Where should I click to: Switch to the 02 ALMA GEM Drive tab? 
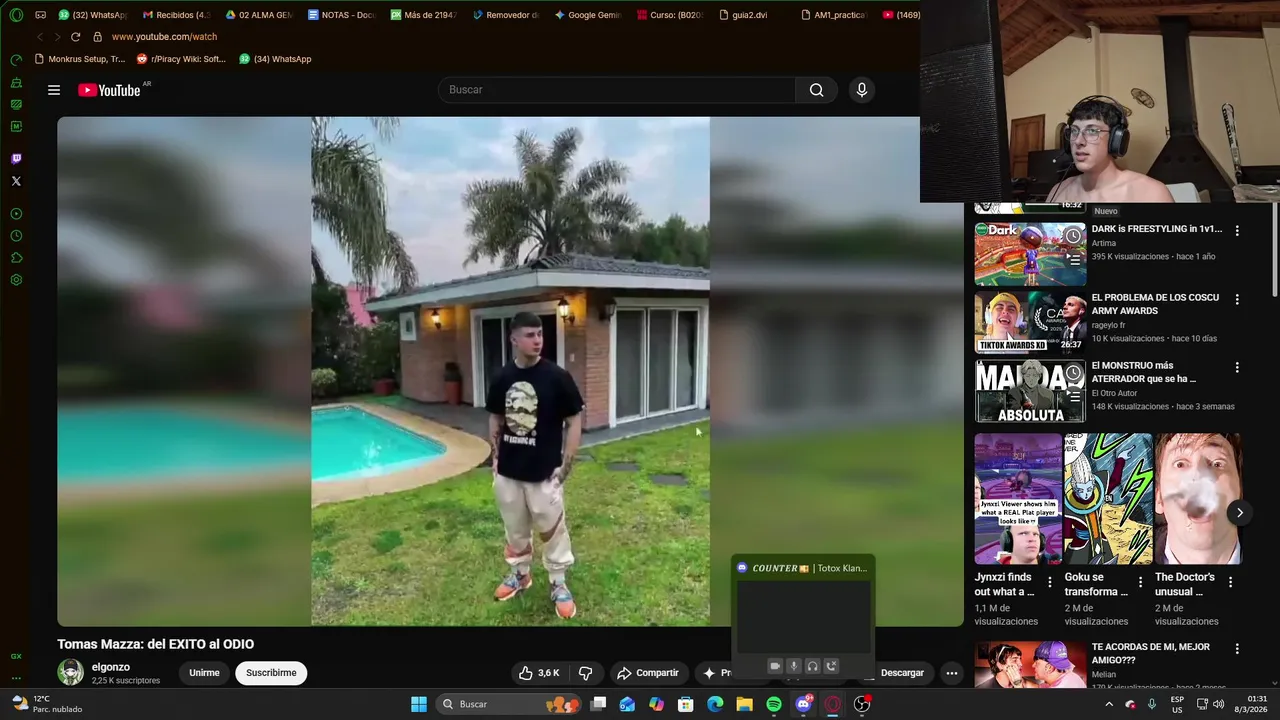click(258, 15)
